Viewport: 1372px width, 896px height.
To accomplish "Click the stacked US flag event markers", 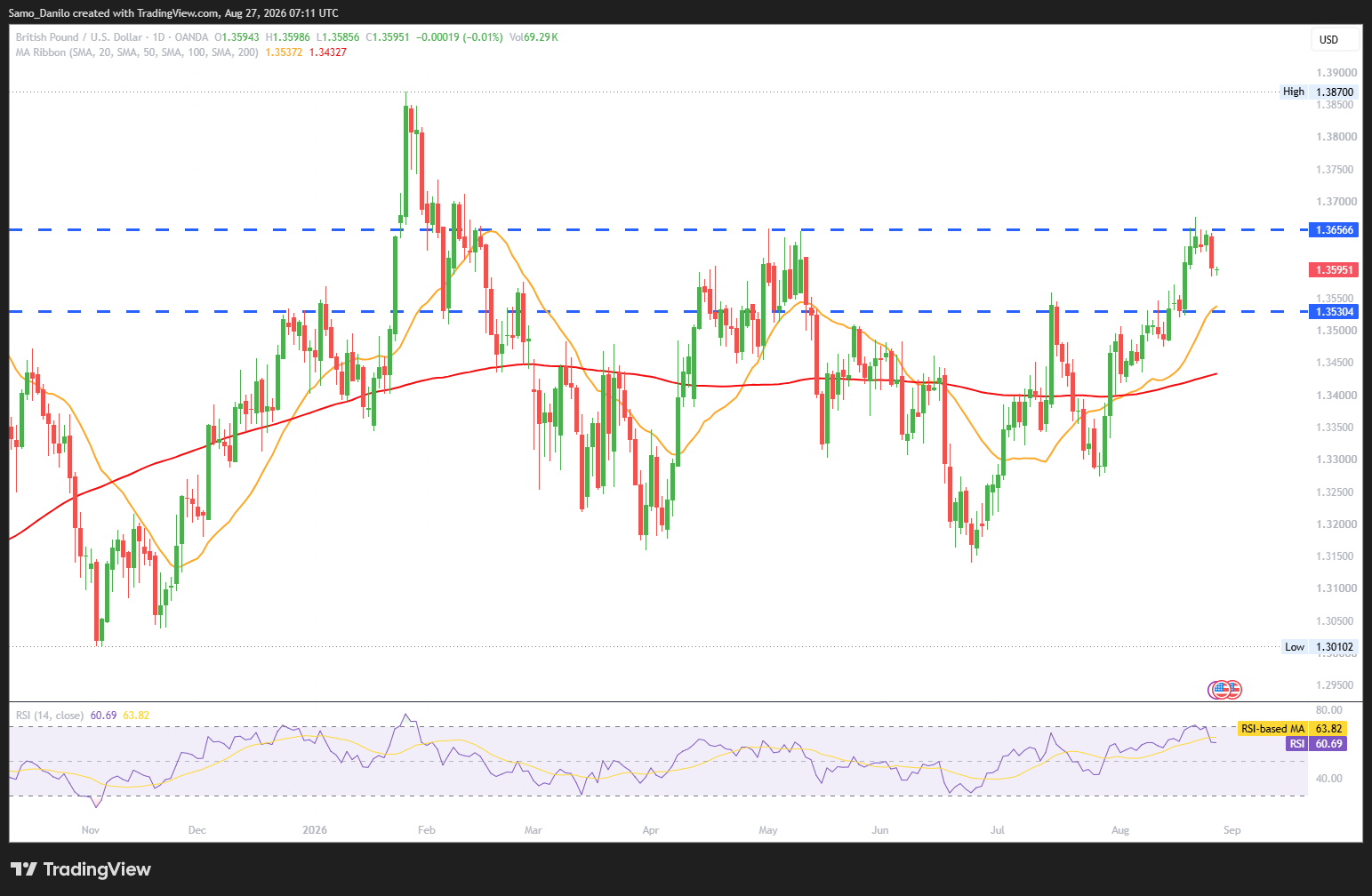I will (1224, 689).
